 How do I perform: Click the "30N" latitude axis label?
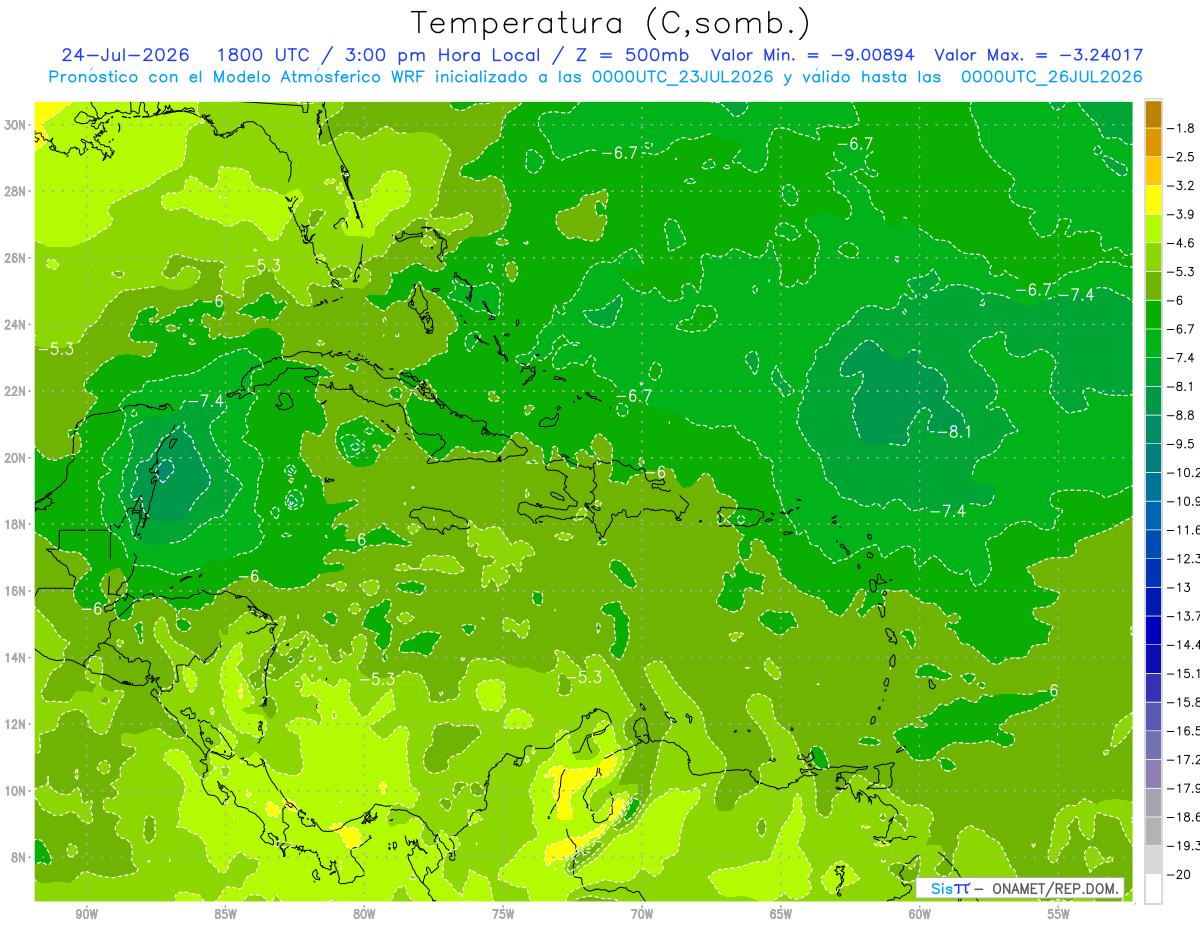tap(17, 125)
